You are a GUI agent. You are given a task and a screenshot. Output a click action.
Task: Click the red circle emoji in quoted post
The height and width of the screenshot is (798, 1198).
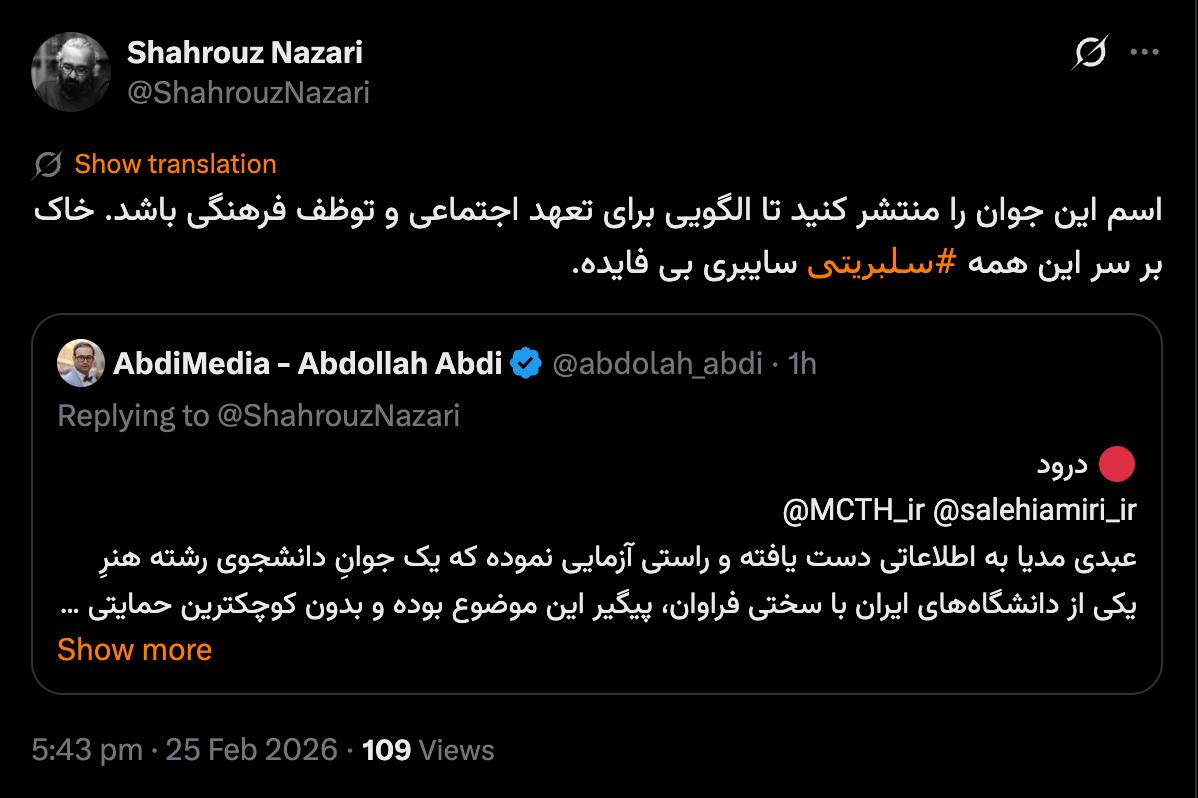(1117, 464)
